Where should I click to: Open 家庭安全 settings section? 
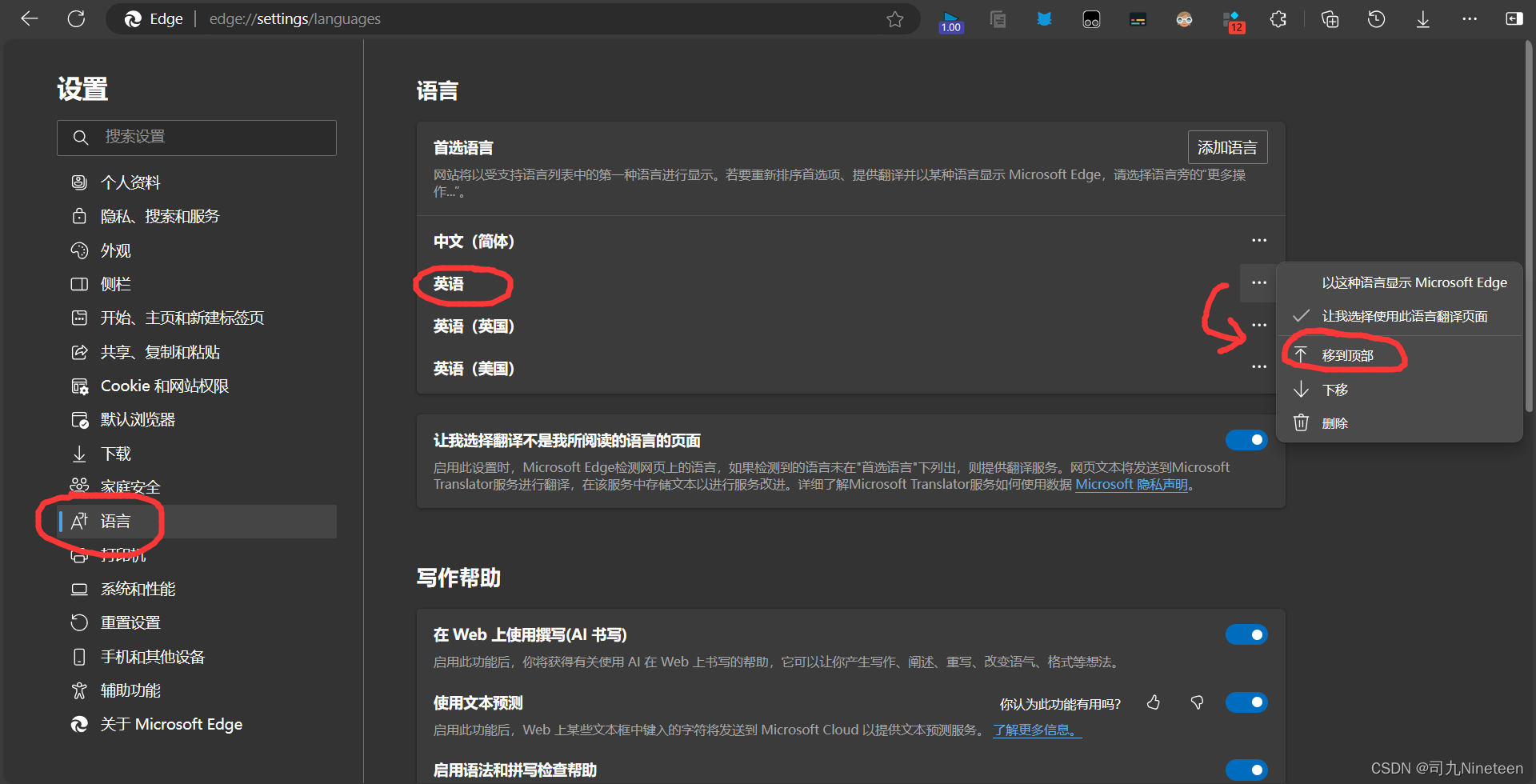pos(197,486)
